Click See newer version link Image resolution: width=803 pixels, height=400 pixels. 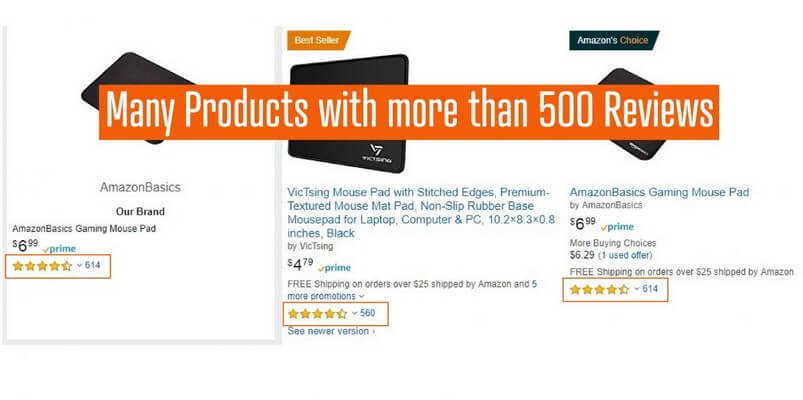click(x=331, y=331)
